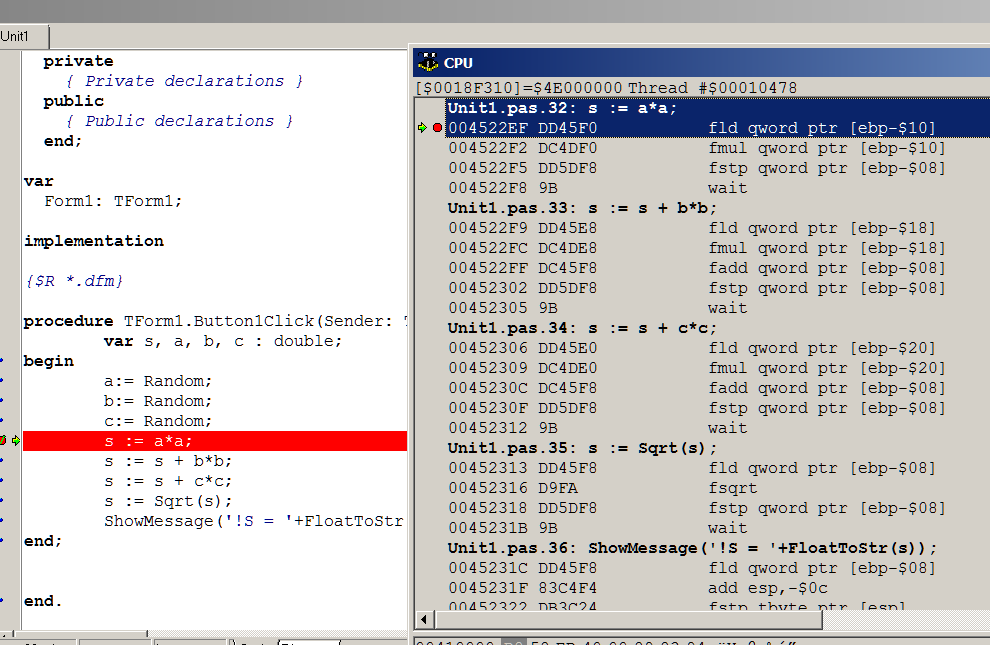Click gutter dot beside 'a:= Random;' line
Viewport: 990px width, 645px height.
3,381
